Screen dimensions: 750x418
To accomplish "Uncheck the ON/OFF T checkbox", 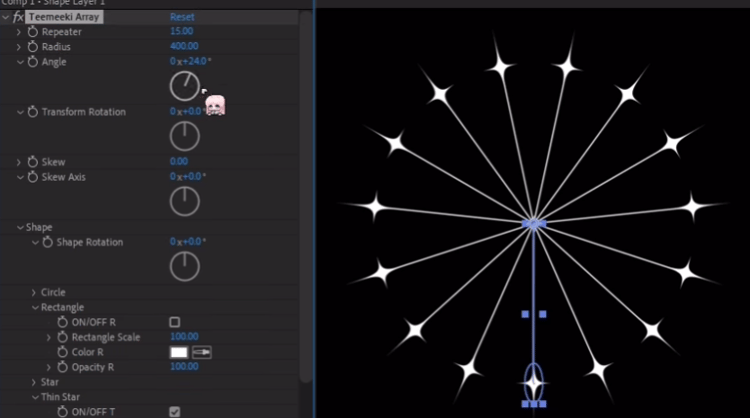I will pos(175,412).
